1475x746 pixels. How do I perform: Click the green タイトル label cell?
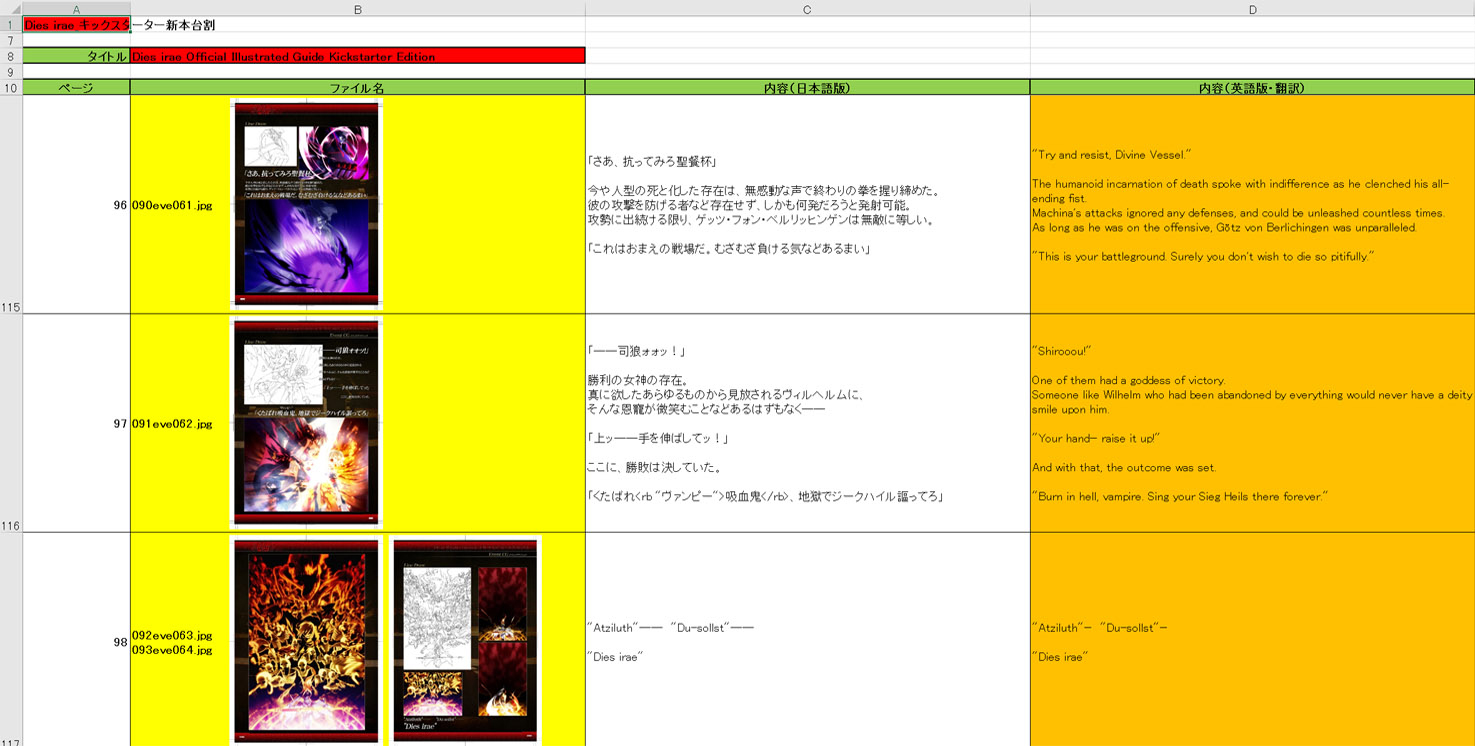click(x=76, y=57)
